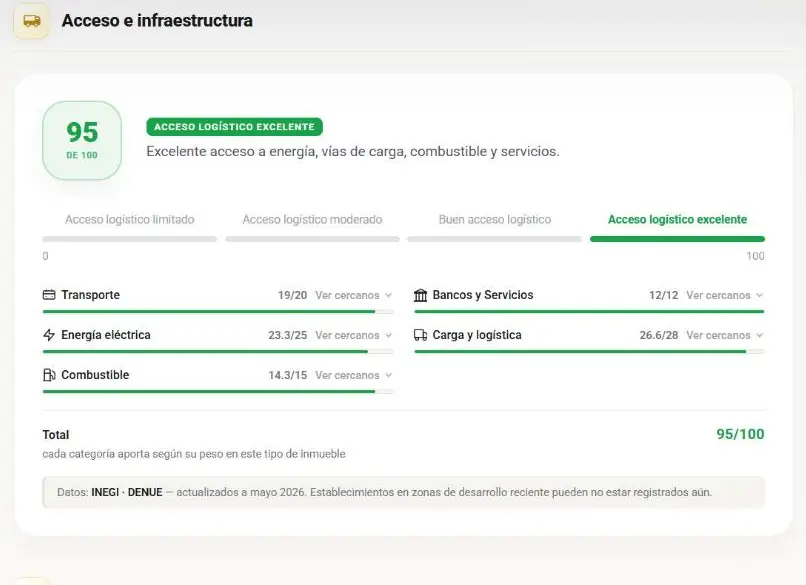Click the DENUE data source name
806x585 pixels.
coord(145,492)
